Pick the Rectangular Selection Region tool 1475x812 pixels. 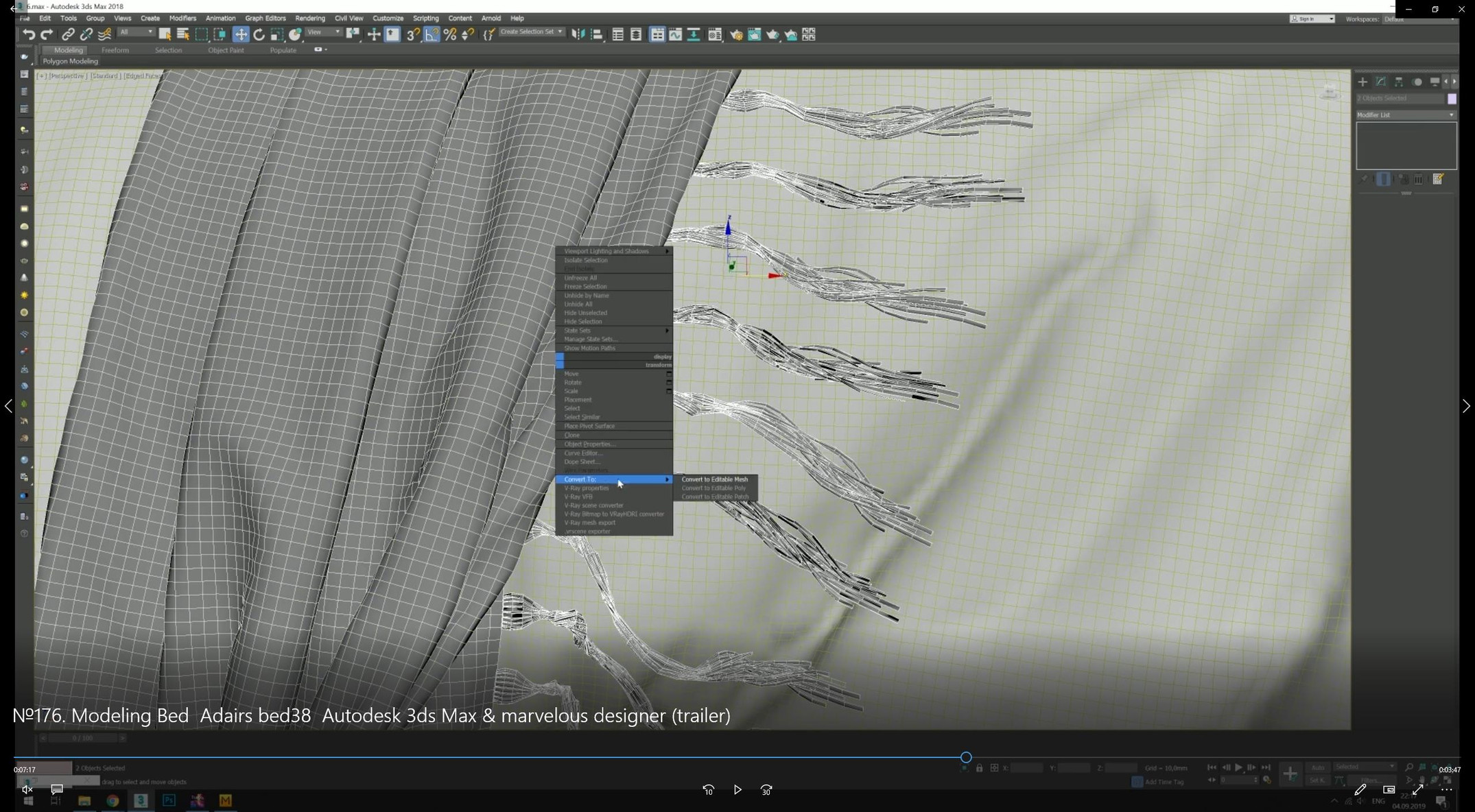[x=202, y=34]
